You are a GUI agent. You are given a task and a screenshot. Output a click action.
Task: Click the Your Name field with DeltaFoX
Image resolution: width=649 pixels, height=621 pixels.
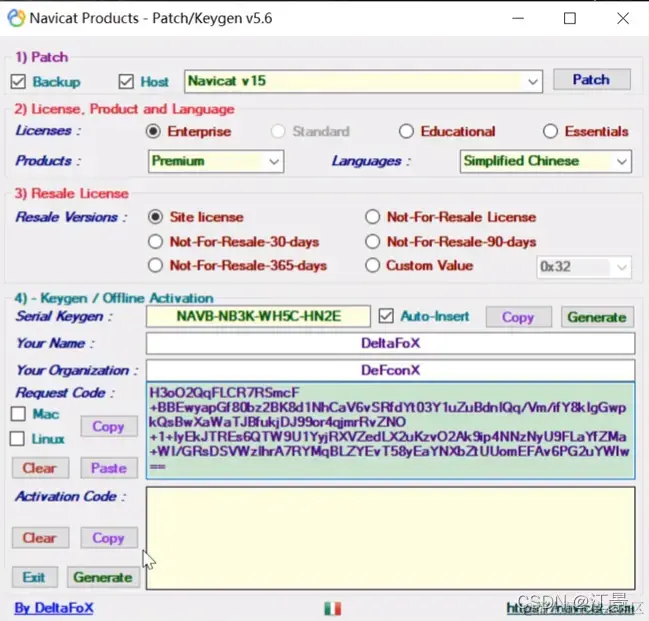click(390, 343)
